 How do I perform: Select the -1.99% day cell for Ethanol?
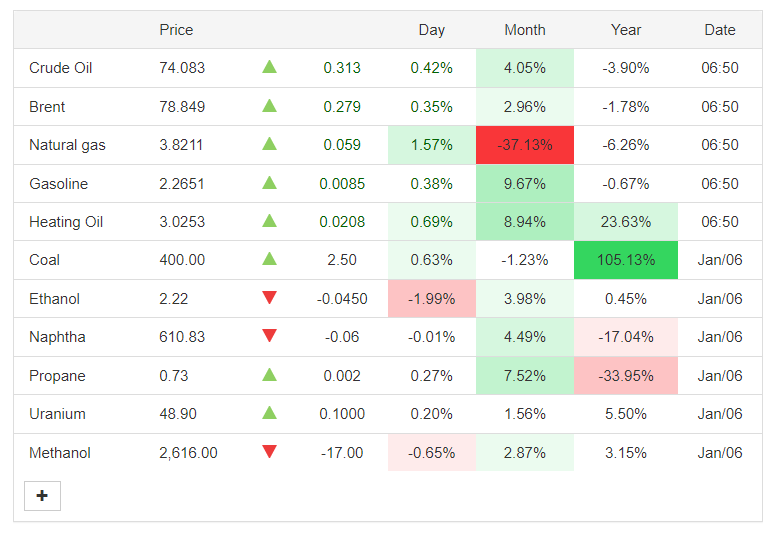point(431,299)
